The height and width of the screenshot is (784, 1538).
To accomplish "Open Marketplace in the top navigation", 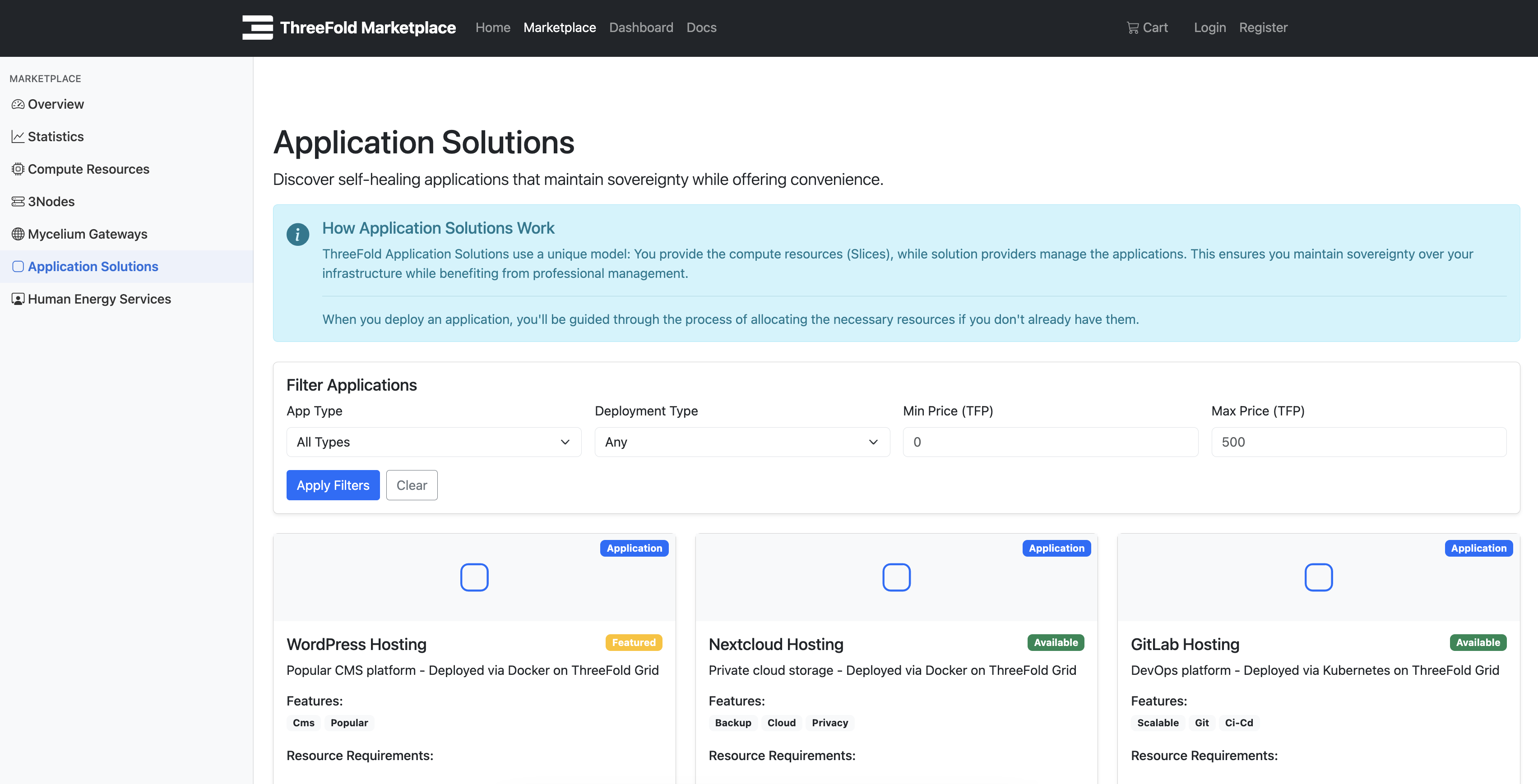I will coord(560,28).
